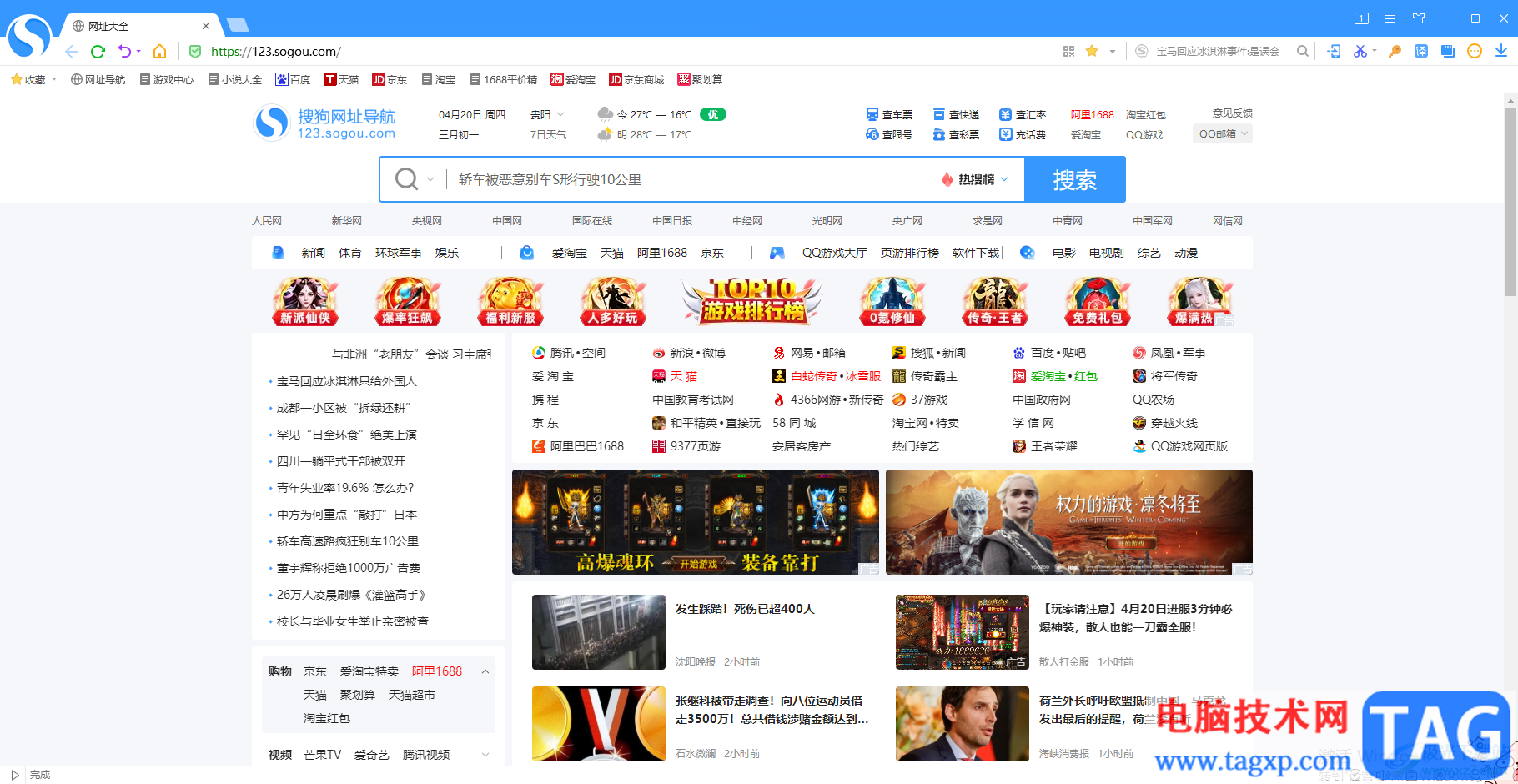This screenshot has width=1518, height=784.
Task: Click the login/import icon in the toolbar
Action: coord(1335,52)
